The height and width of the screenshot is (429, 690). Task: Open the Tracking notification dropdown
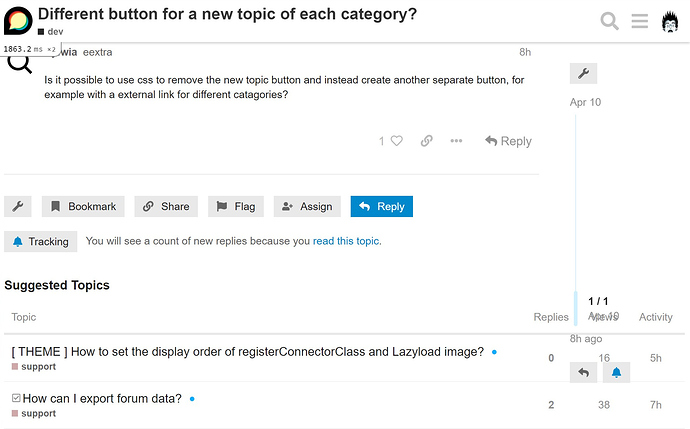point(40,242)
